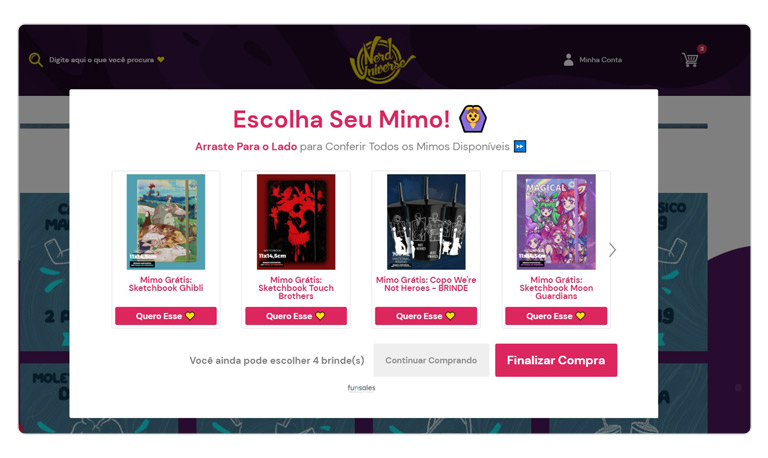Viewport: 768px width, 458px height.
Task: Click the search magnifier icon
Action: pyautogui.click(x=36, y=60)
